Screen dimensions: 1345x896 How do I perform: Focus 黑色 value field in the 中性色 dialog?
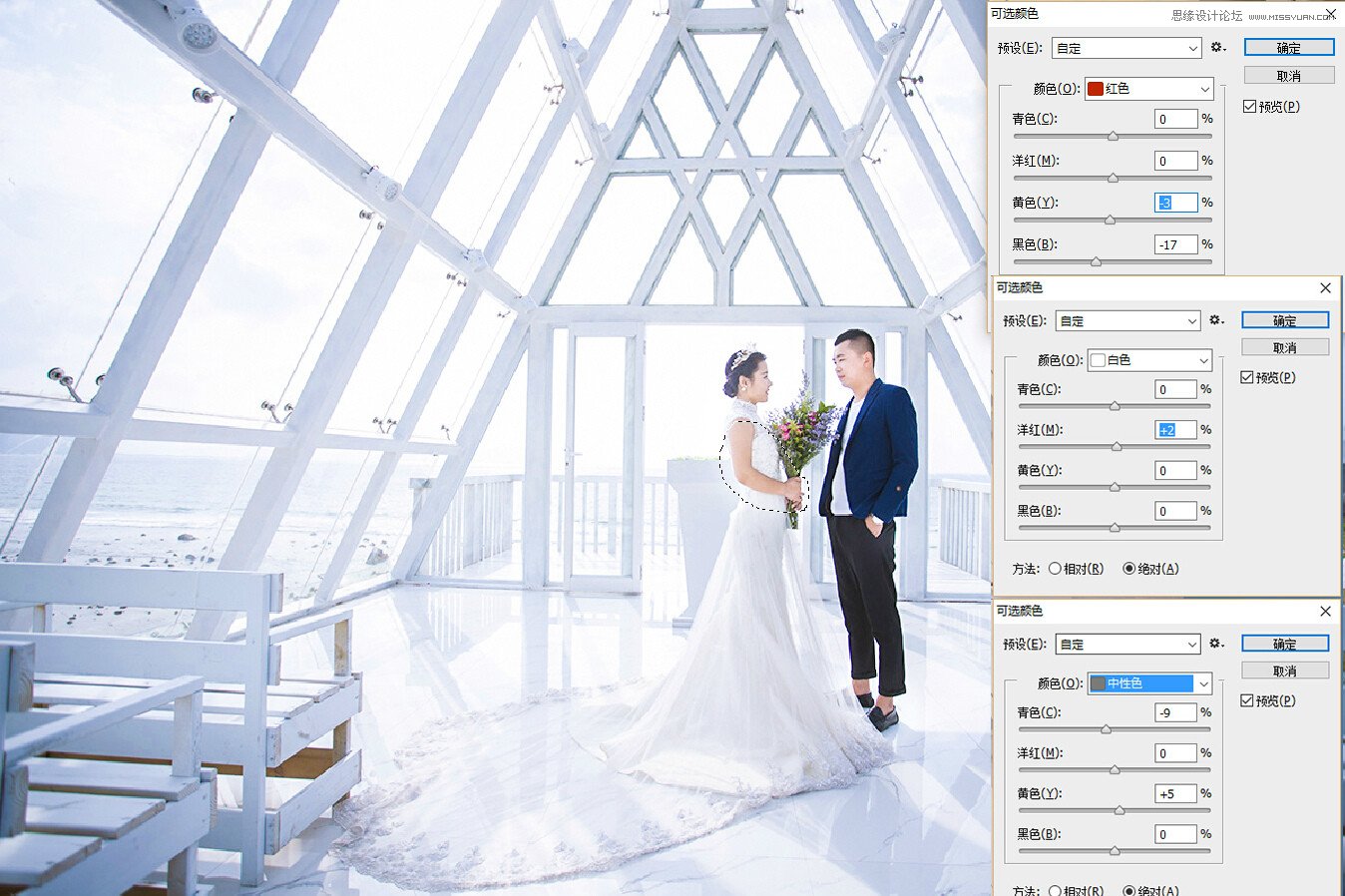[x=1175, y=834]
